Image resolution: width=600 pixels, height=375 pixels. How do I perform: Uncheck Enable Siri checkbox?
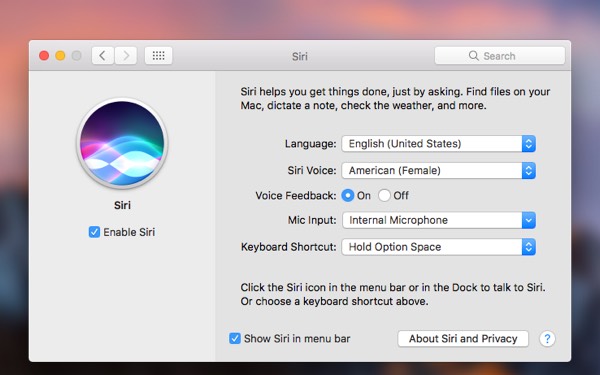tap(94, 232)
